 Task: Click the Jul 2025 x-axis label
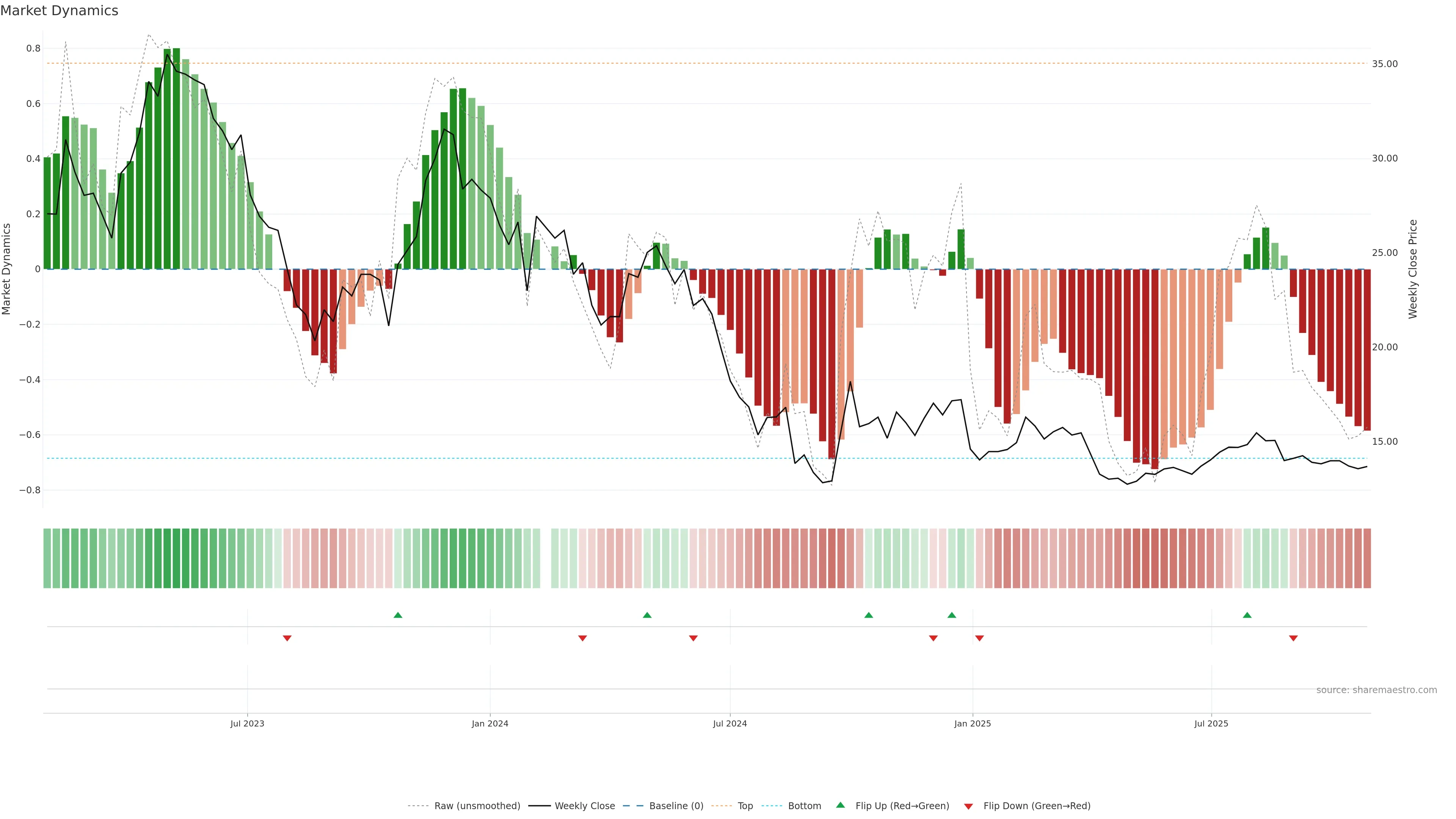click(x=1211, y=723)
